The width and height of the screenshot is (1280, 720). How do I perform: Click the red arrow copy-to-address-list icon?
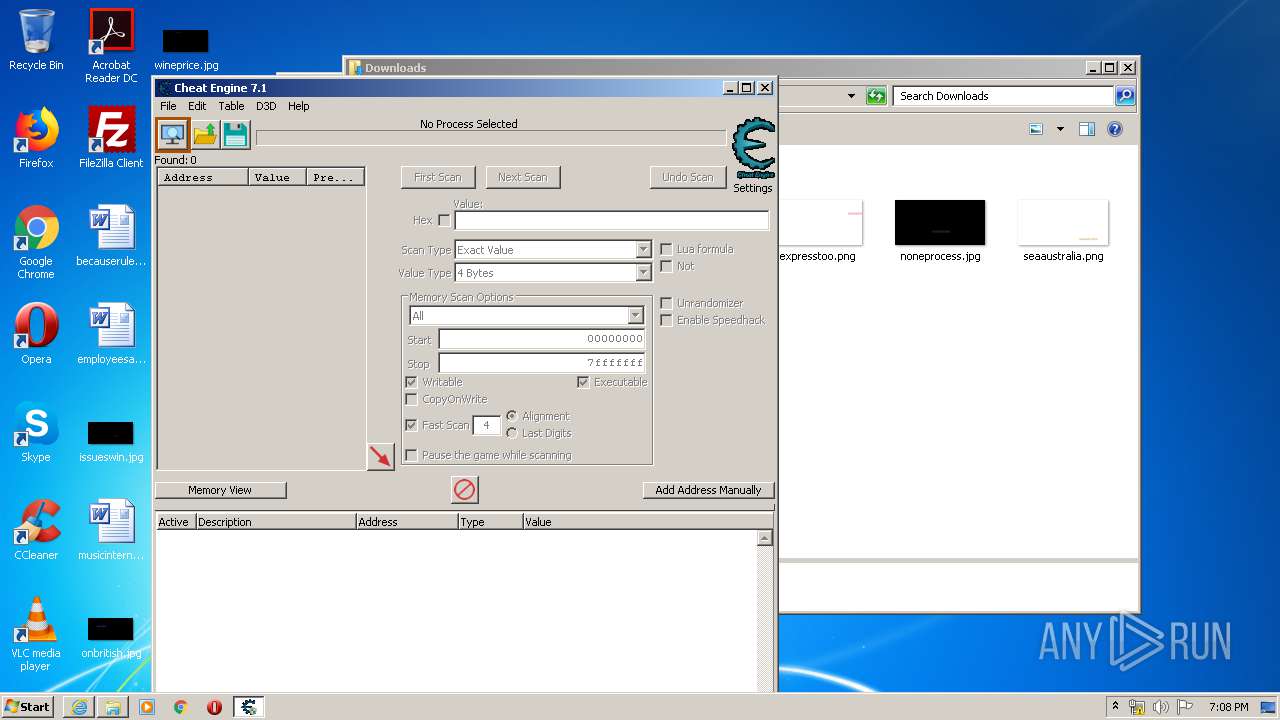coord(380,456)
